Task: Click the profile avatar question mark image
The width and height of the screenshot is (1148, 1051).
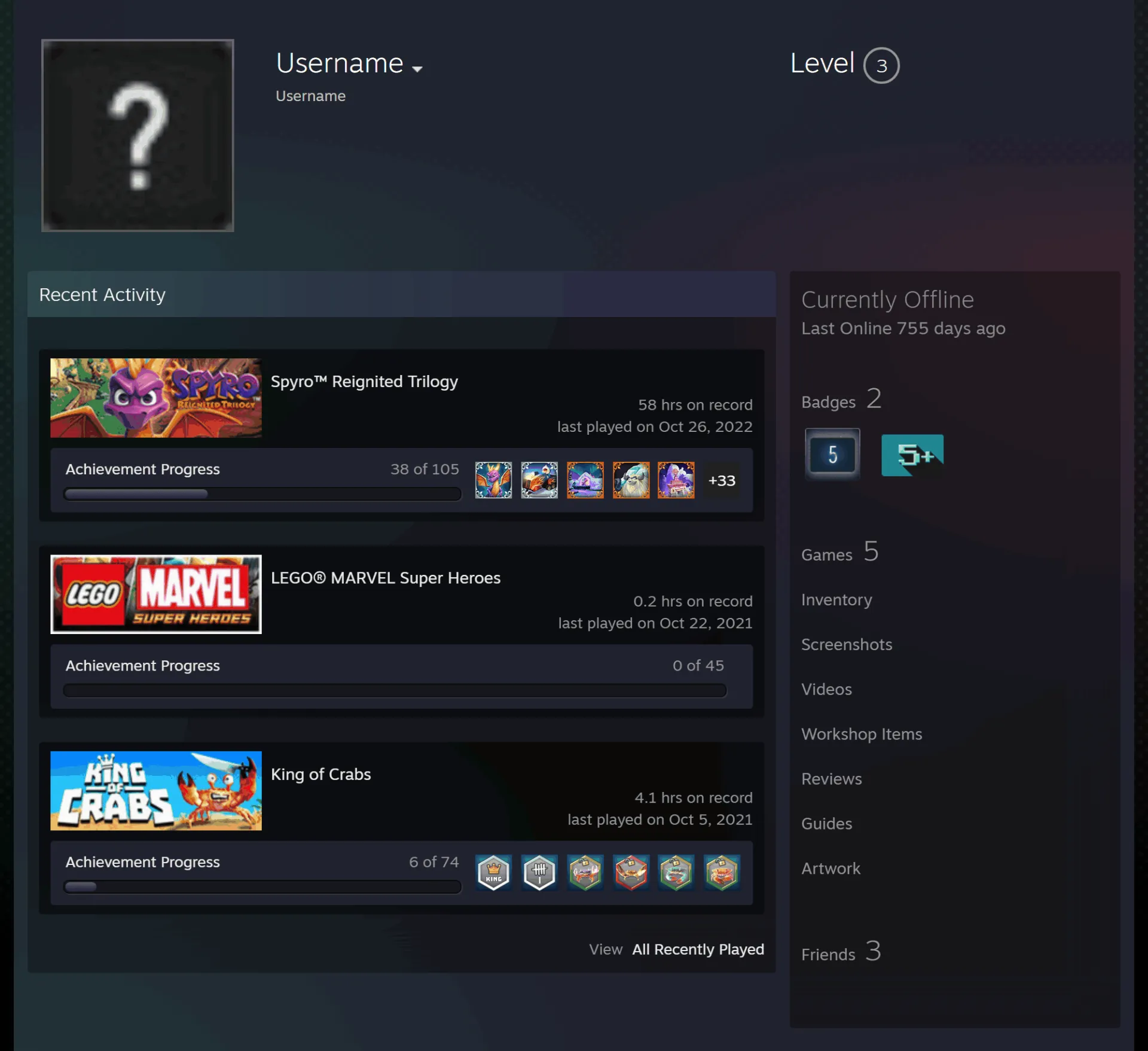Action: pos(138,135)
